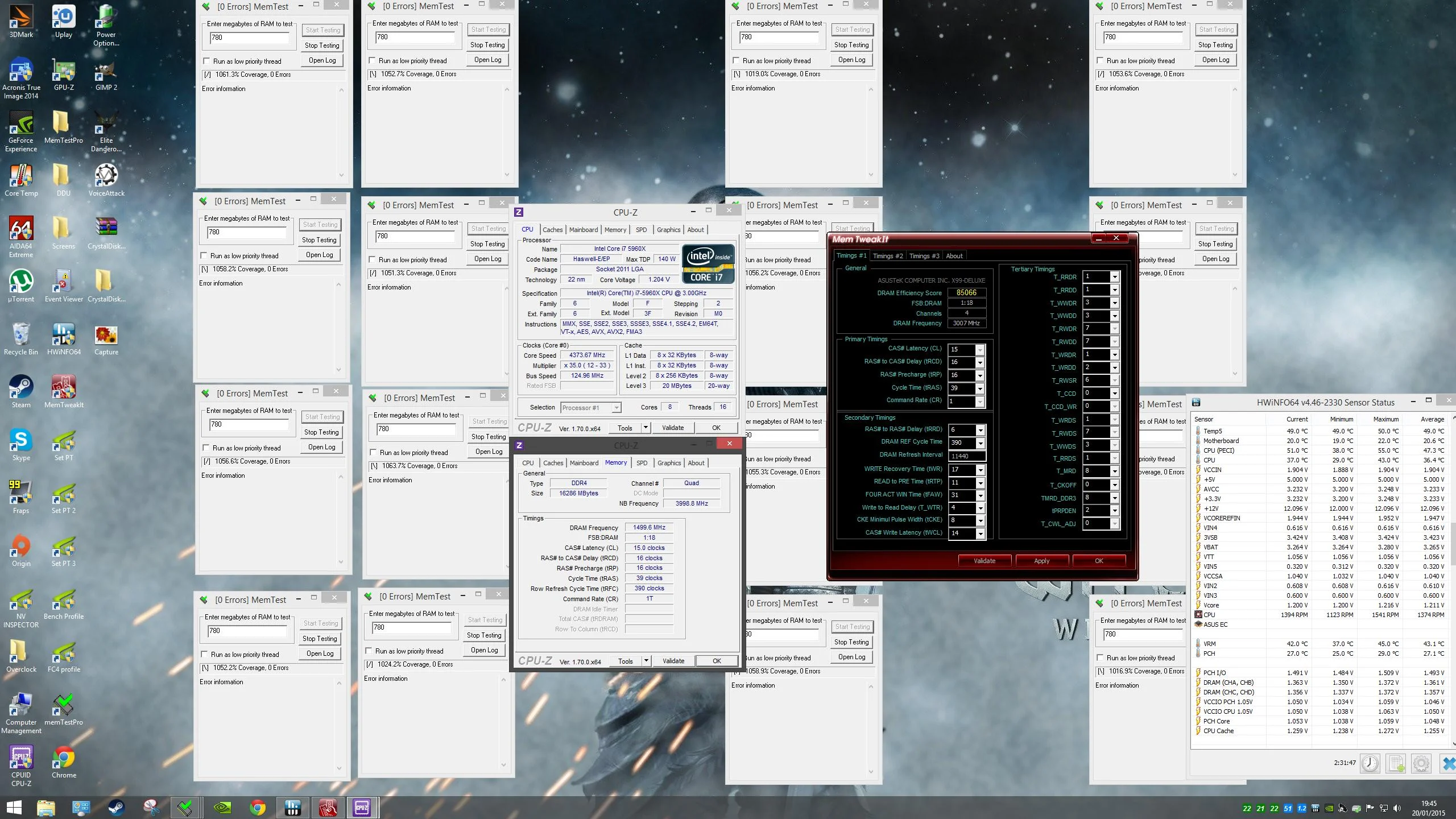Enable low priority thread in the 1024.2% coverage MemTest

point(369,651)
